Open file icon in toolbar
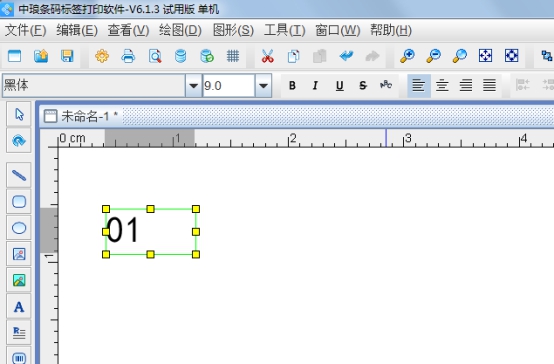This screenshot has height=364, width=554. click(41, 56)
